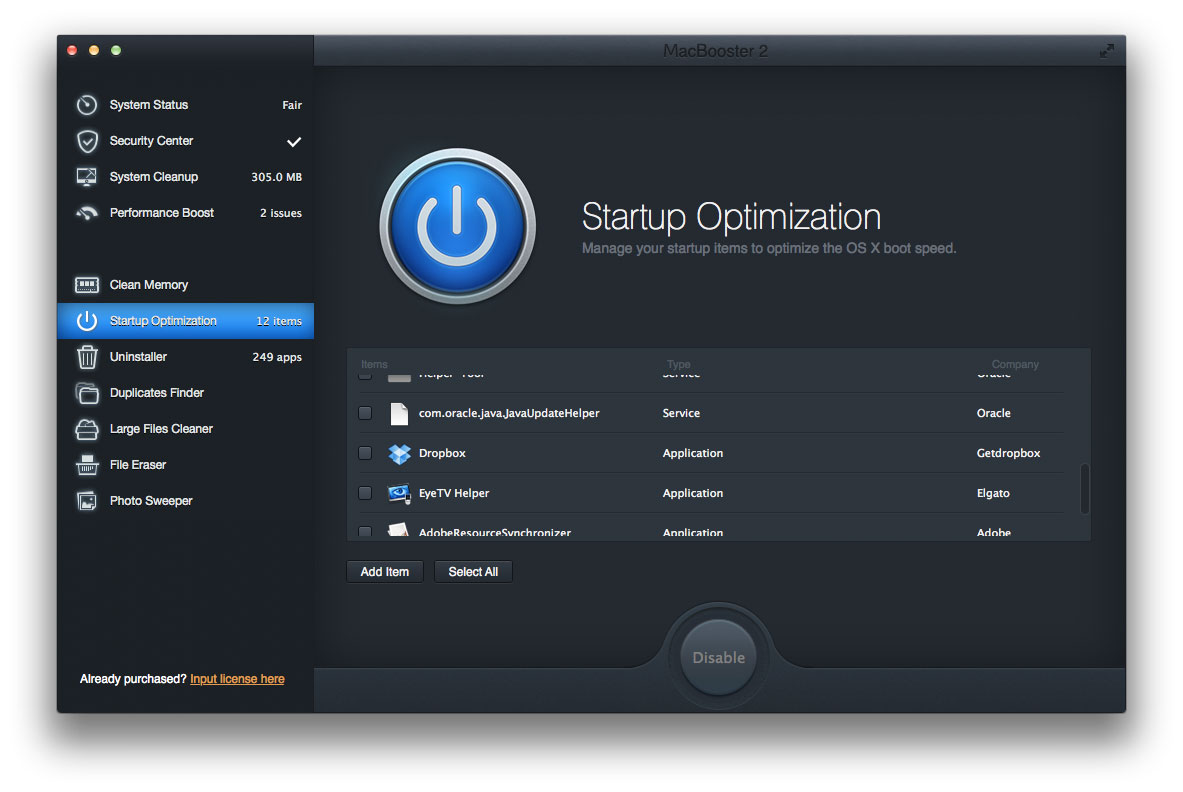Click the Select All button
This screenshot has width=1183, height=792.
pyautogui.click(x=473, y=572)
